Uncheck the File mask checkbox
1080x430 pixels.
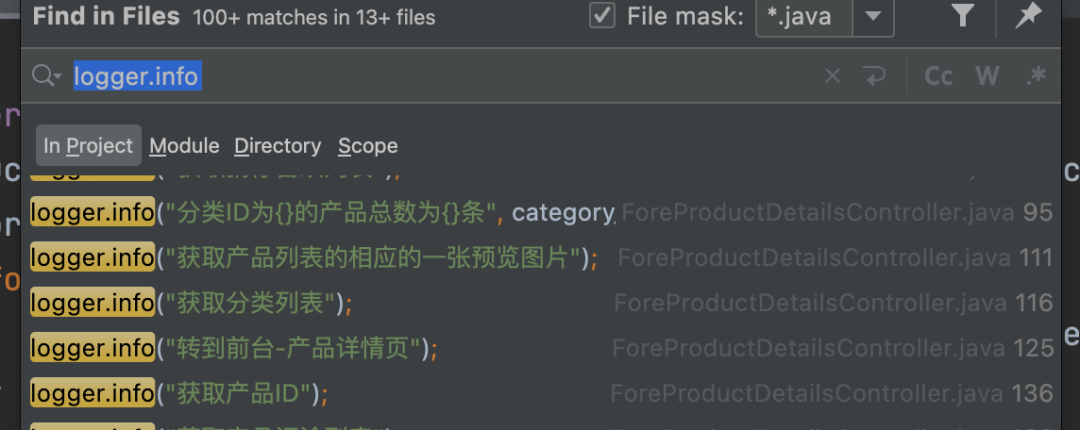click(602, 16)
